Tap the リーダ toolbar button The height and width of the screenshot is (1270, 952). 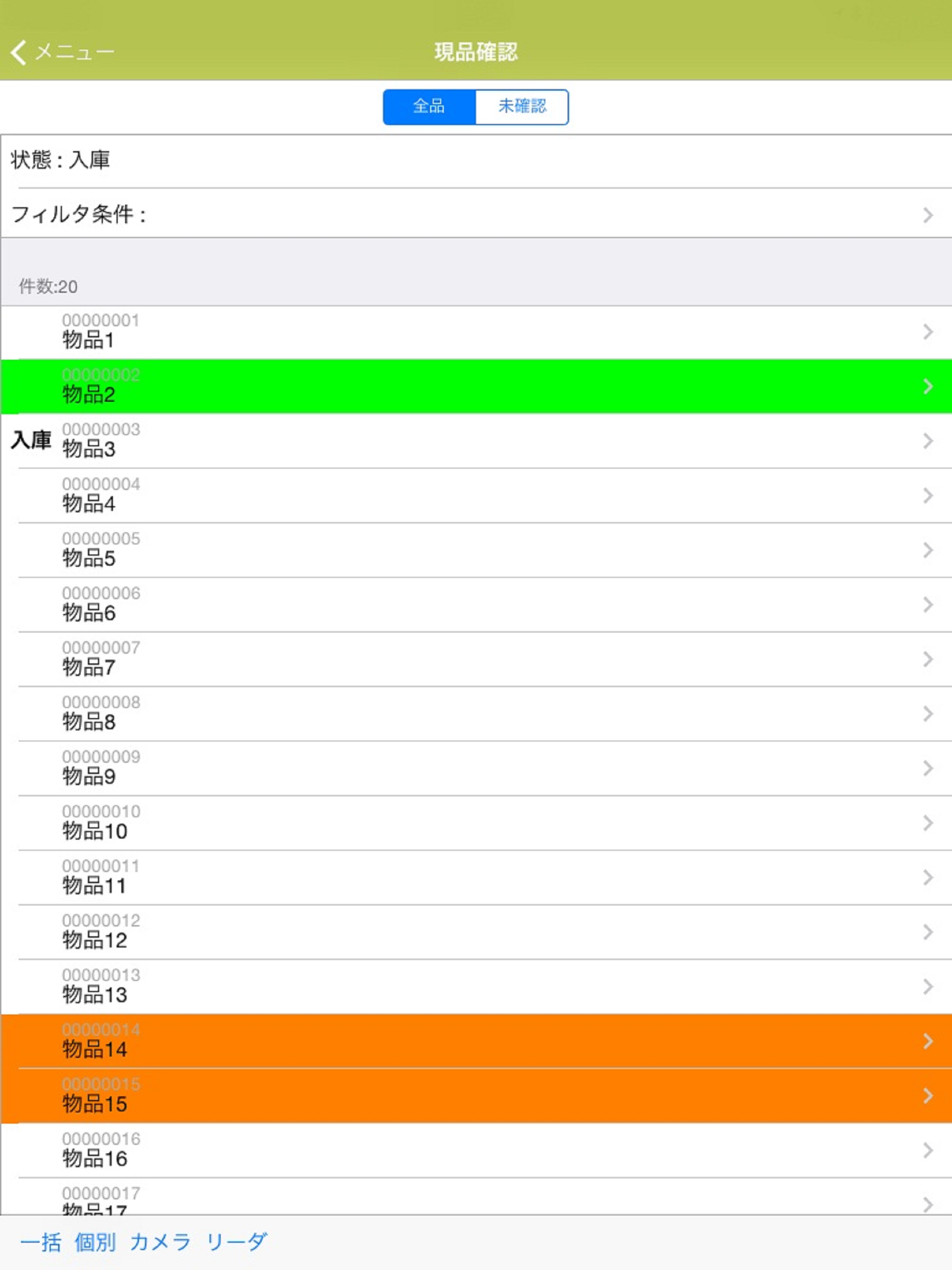[x=236, y=1242]
